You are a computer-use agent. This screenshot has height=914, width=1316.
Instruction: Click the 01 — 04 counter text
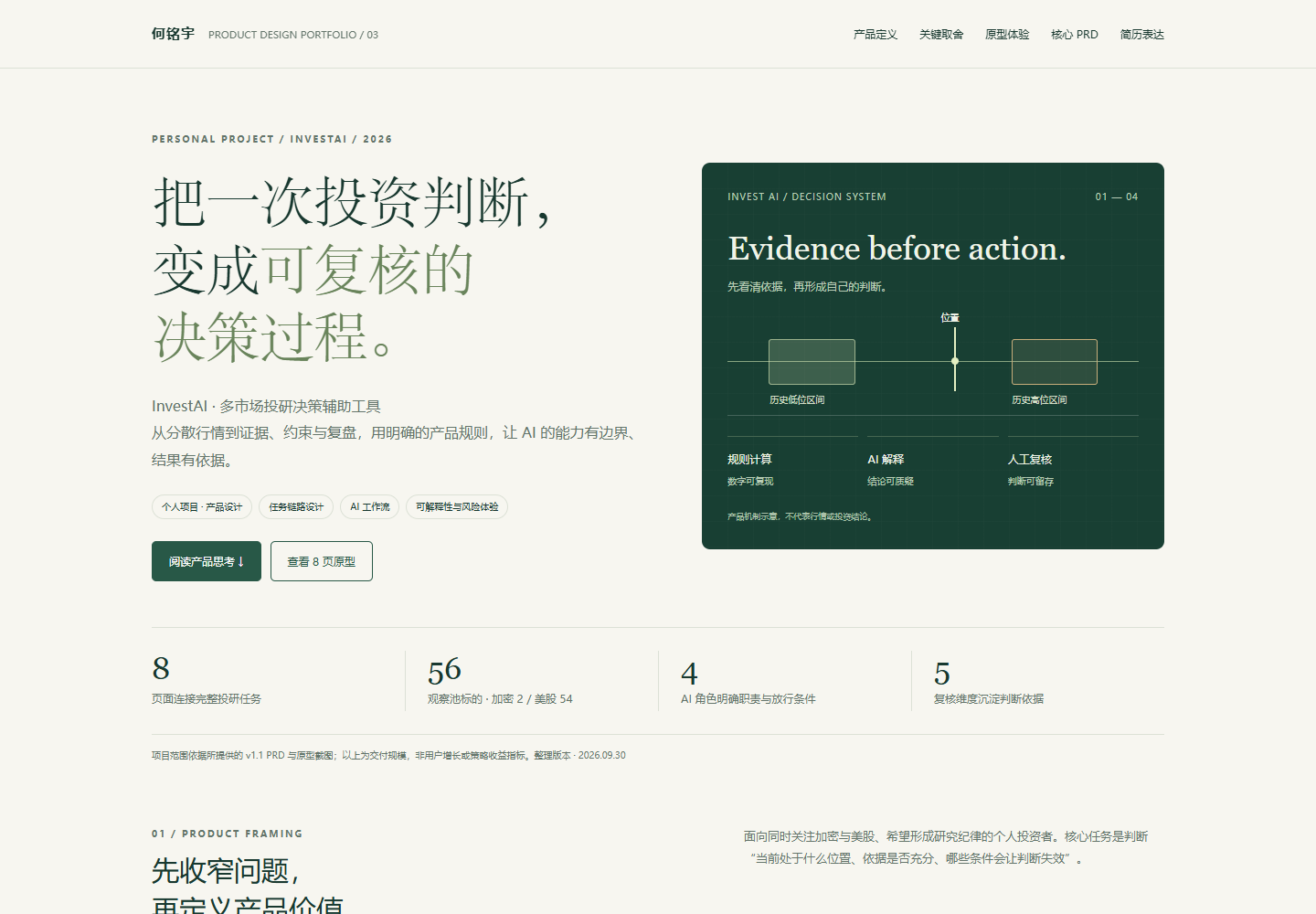(x=1117, y=197)
